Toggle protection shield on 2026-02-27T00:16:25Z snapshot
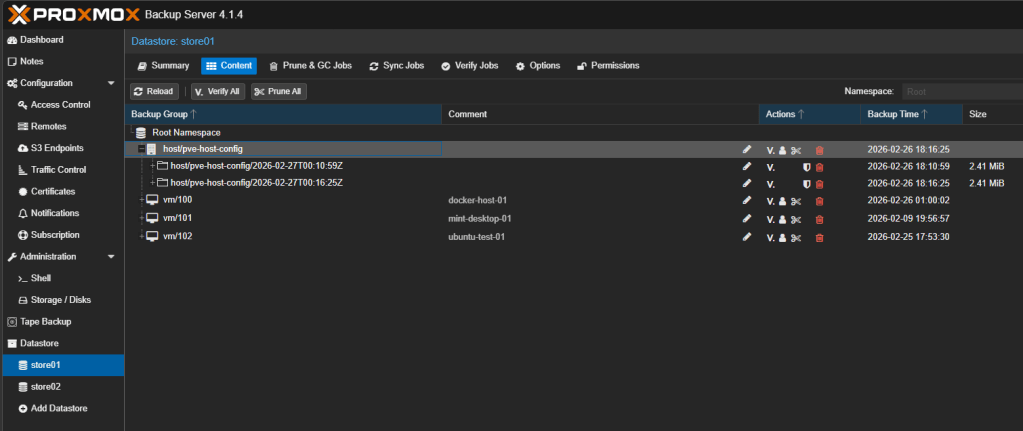The image size is (1023, 431). tap(807, 184)
